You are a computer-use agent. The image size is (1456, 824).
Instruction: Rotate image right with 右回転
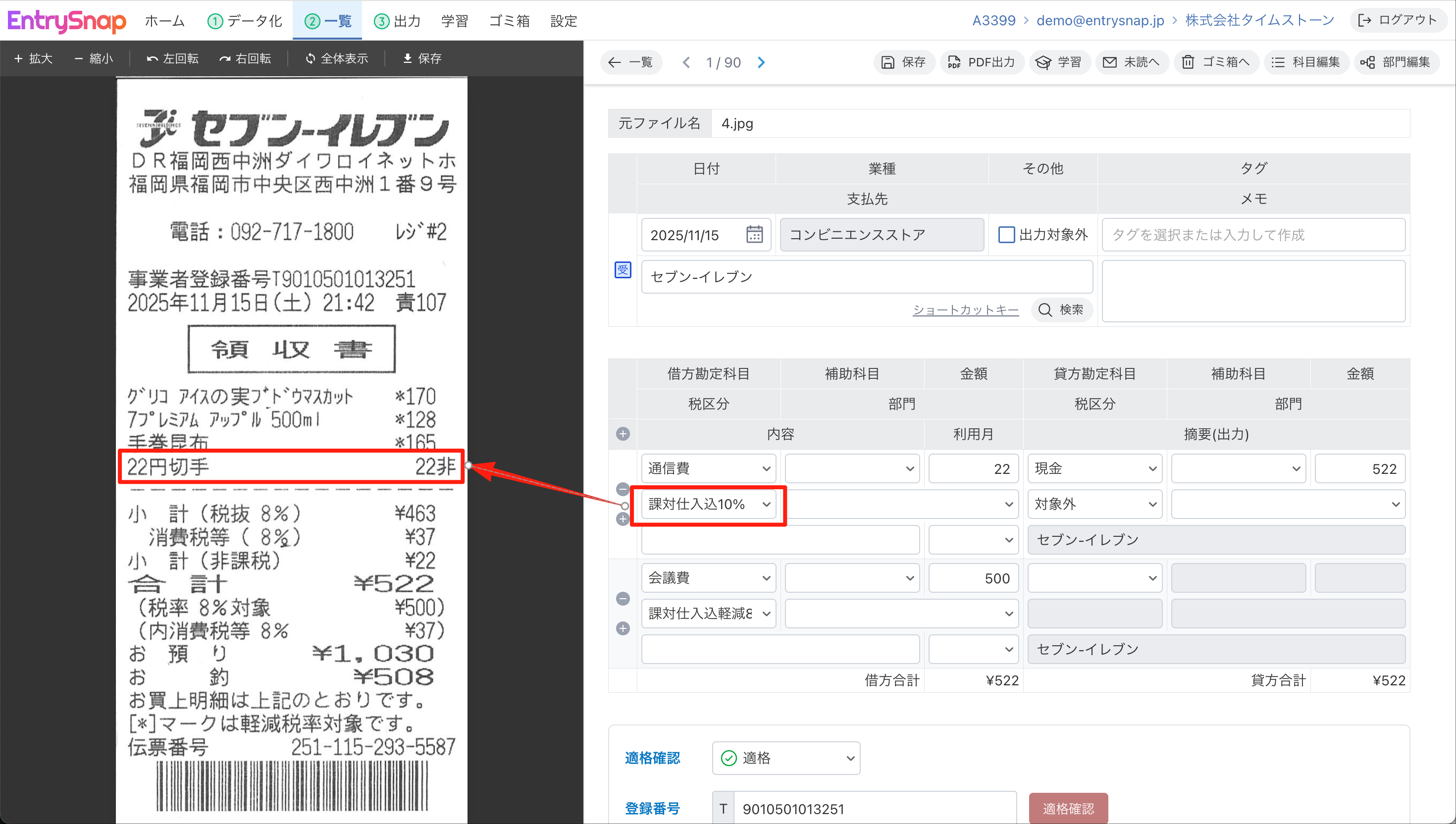tap(245, 58)
